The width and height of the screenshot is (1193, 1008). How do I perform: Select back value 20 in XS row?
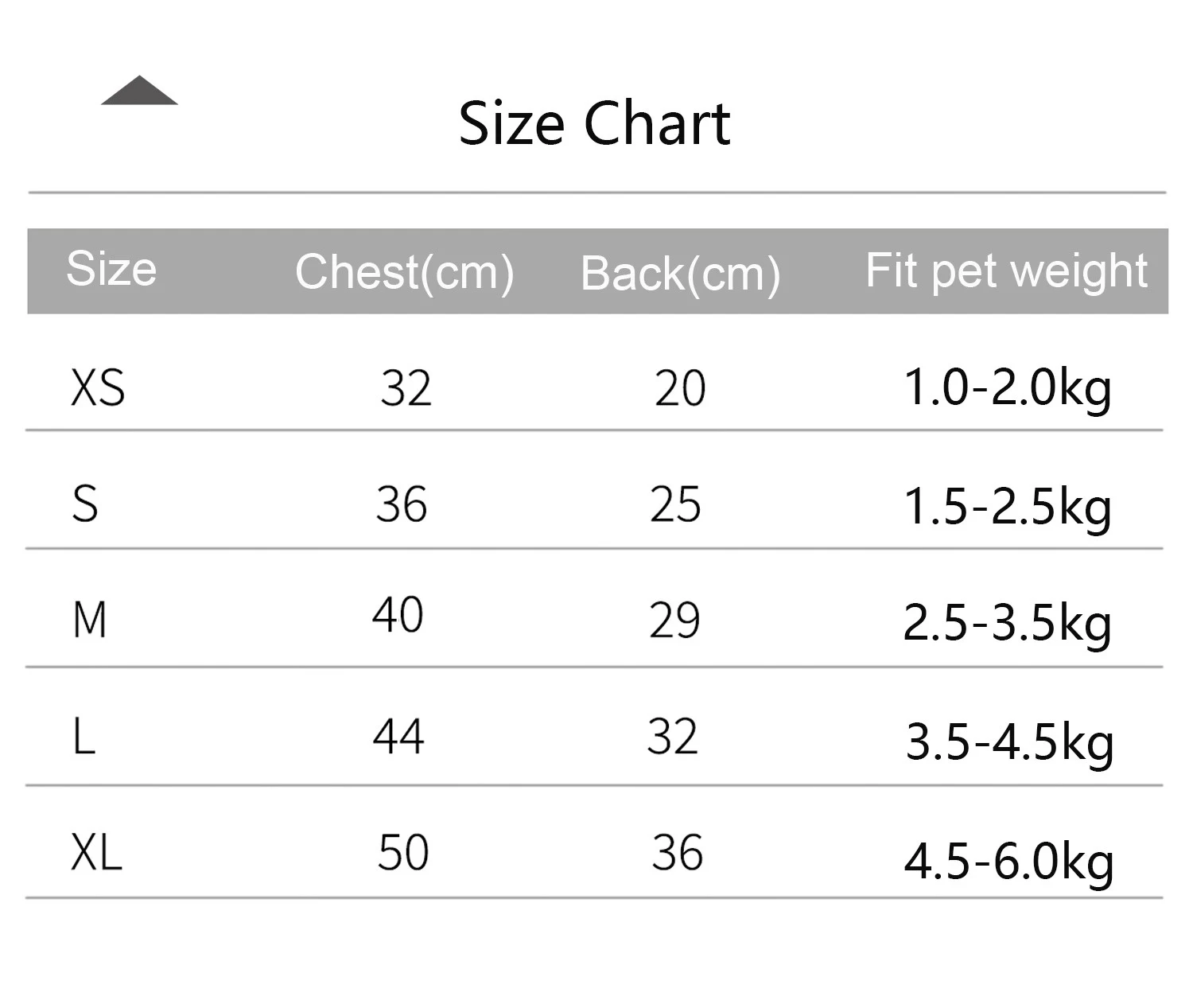680,388
